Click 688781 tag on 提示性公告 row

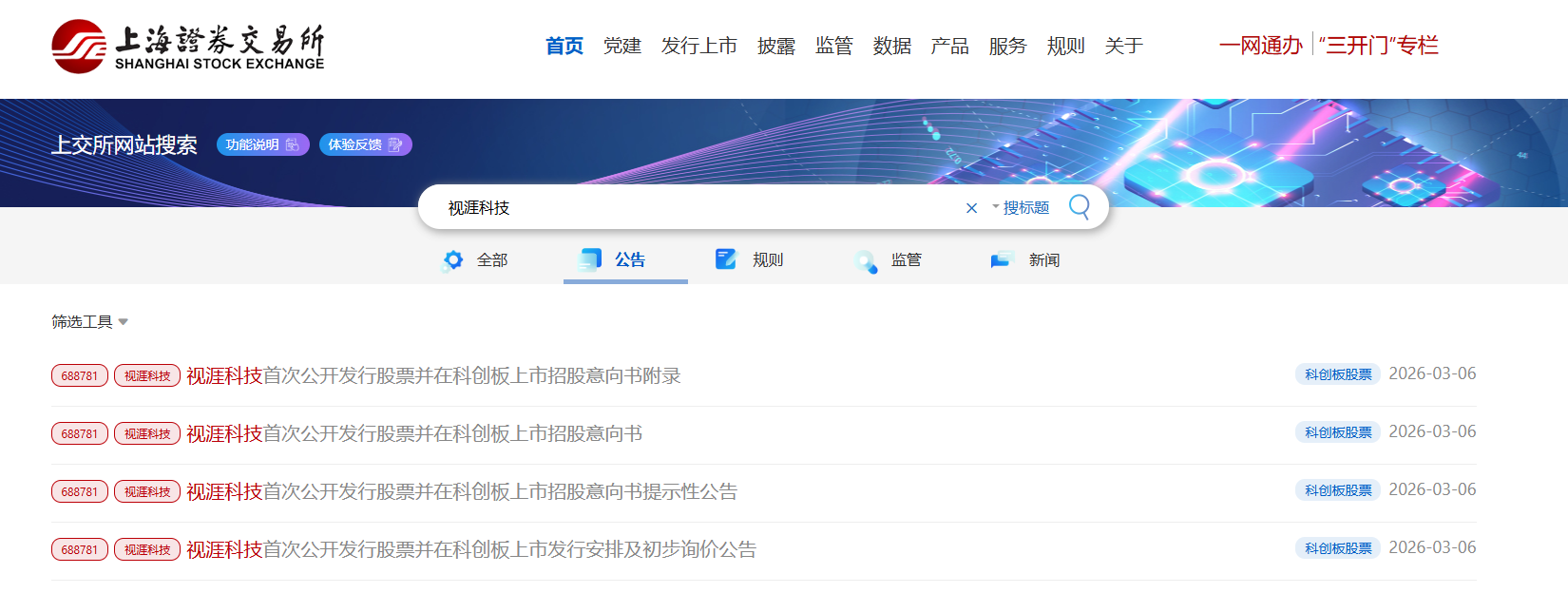(x=80, y=491)
